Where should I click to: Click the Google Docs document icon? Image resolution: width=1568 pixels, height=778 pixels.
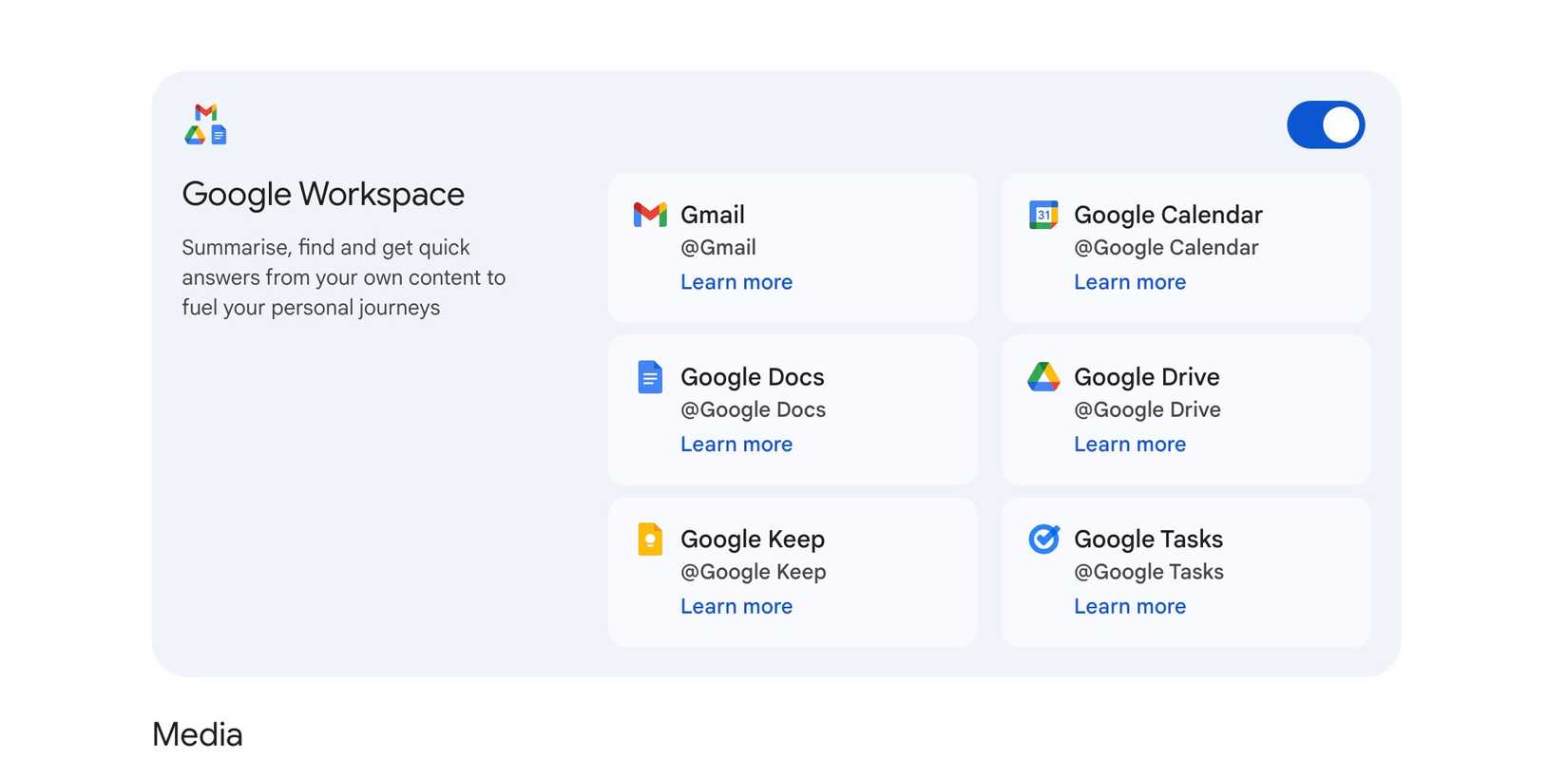pyautogui.click(x=650, y=377)
